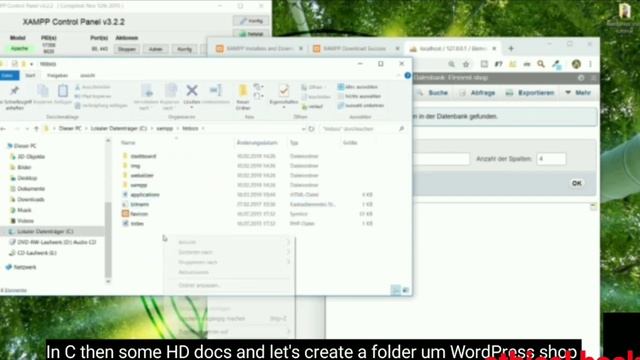Click the back arrow in Explorer
Screen dimensions: 640x360
pyautogui.click(x=3, y=129)
